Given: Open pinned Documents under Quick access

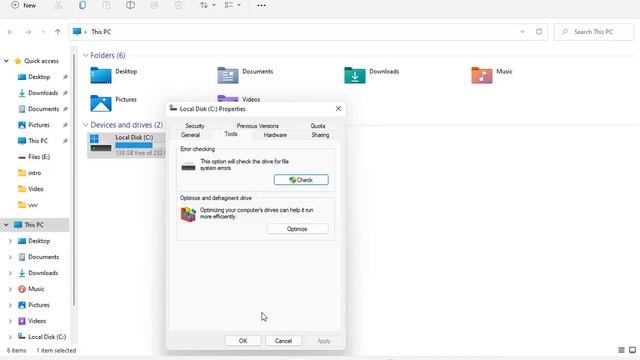Looking at the screenshot, I should click(43, 109).
